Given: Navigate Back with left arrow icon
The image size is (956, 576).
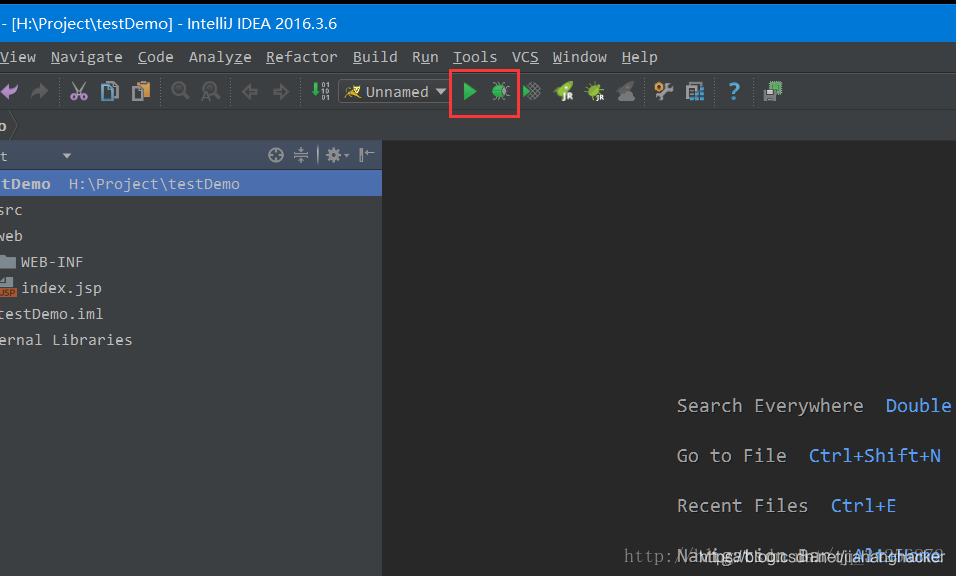Looking at the screenshot, I should coord(249,92).
